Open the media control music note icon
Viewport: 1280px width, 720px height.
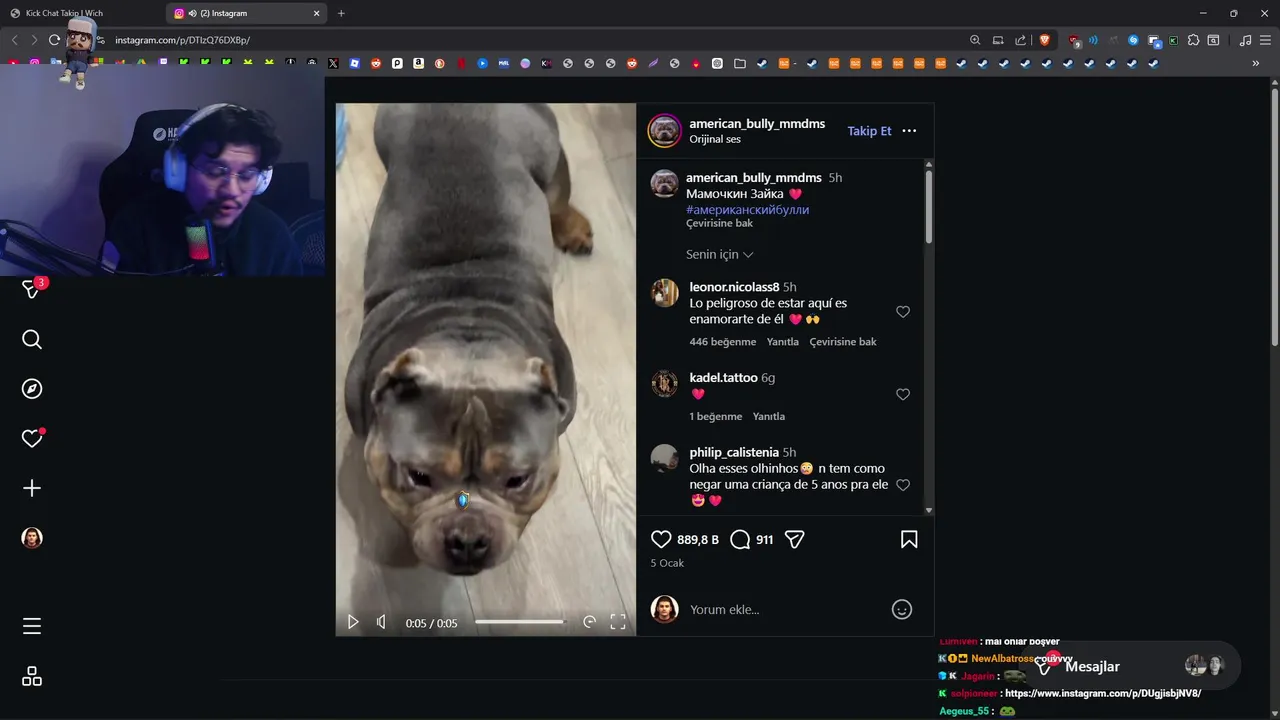pos(1245,40)
